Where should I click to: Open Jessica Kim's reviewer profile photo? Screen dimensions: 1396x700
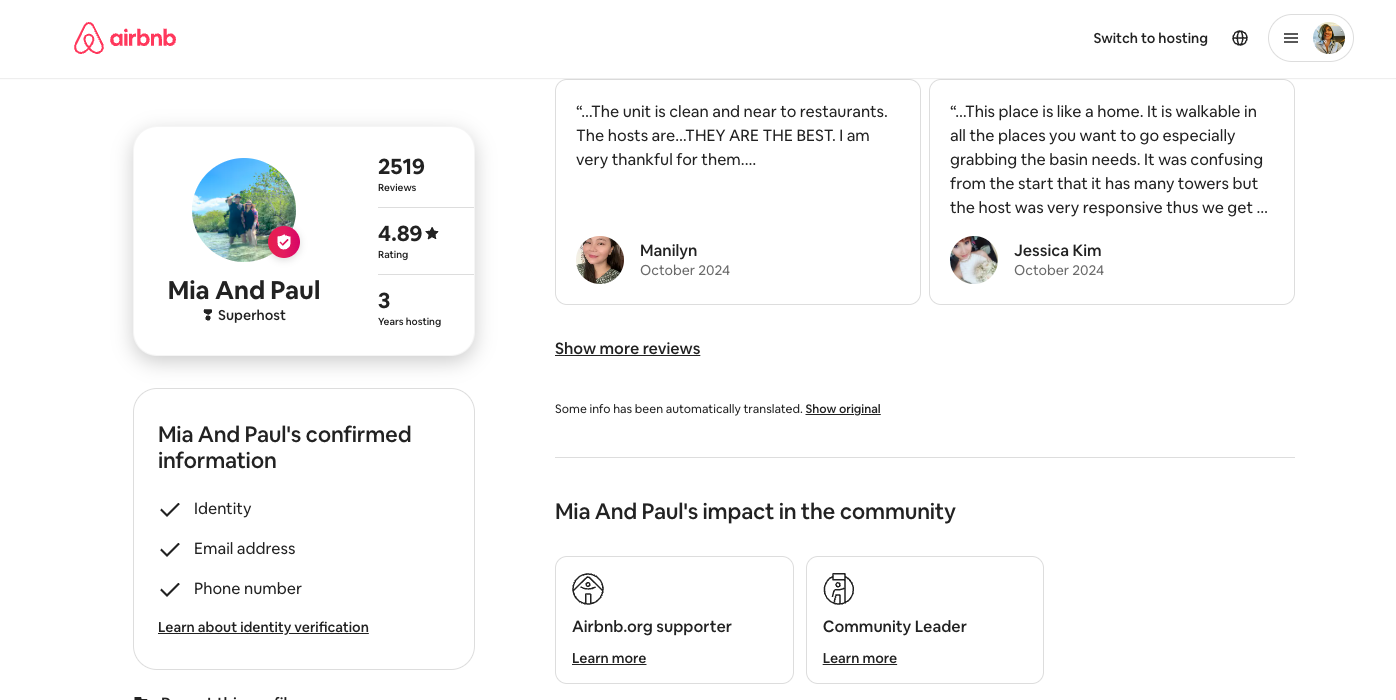[x=974, y=260]
